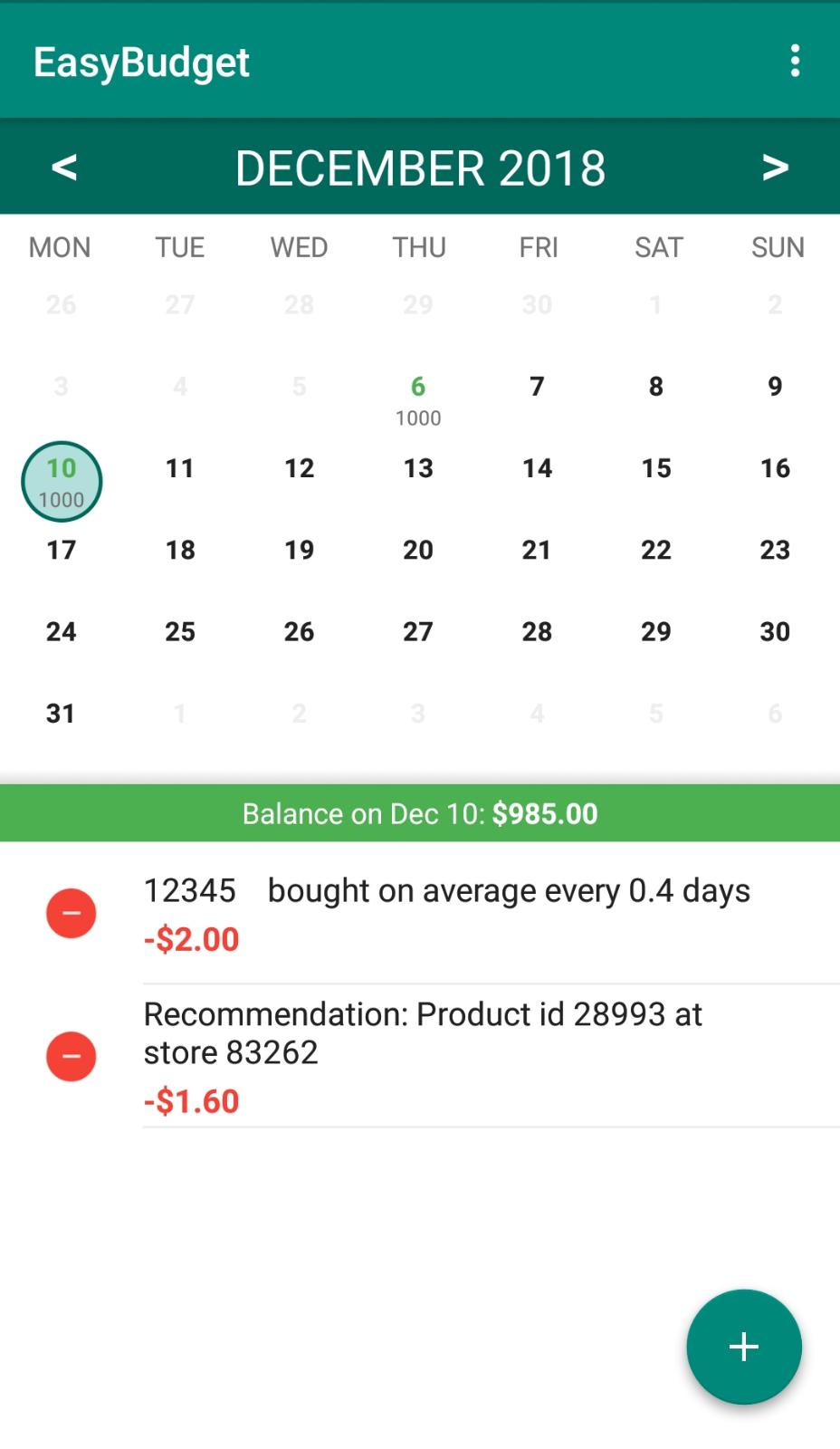Select December 9 on the calendar
840x1449 pixels.
(775, 387)
